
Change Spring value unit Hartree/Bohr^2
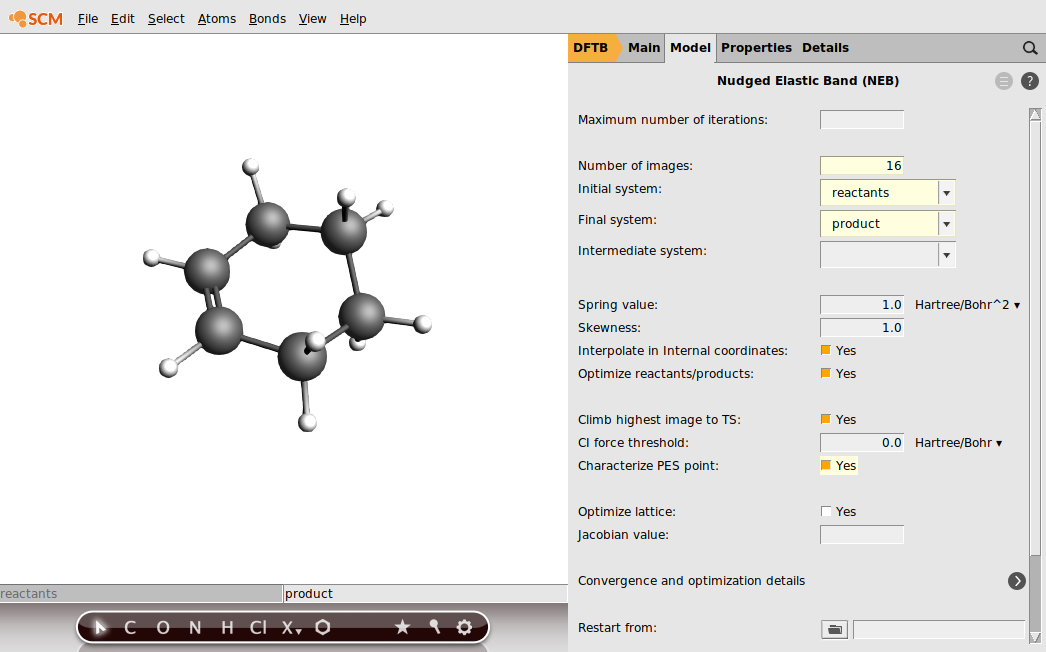pyautogui.click(x=967, y=305)
